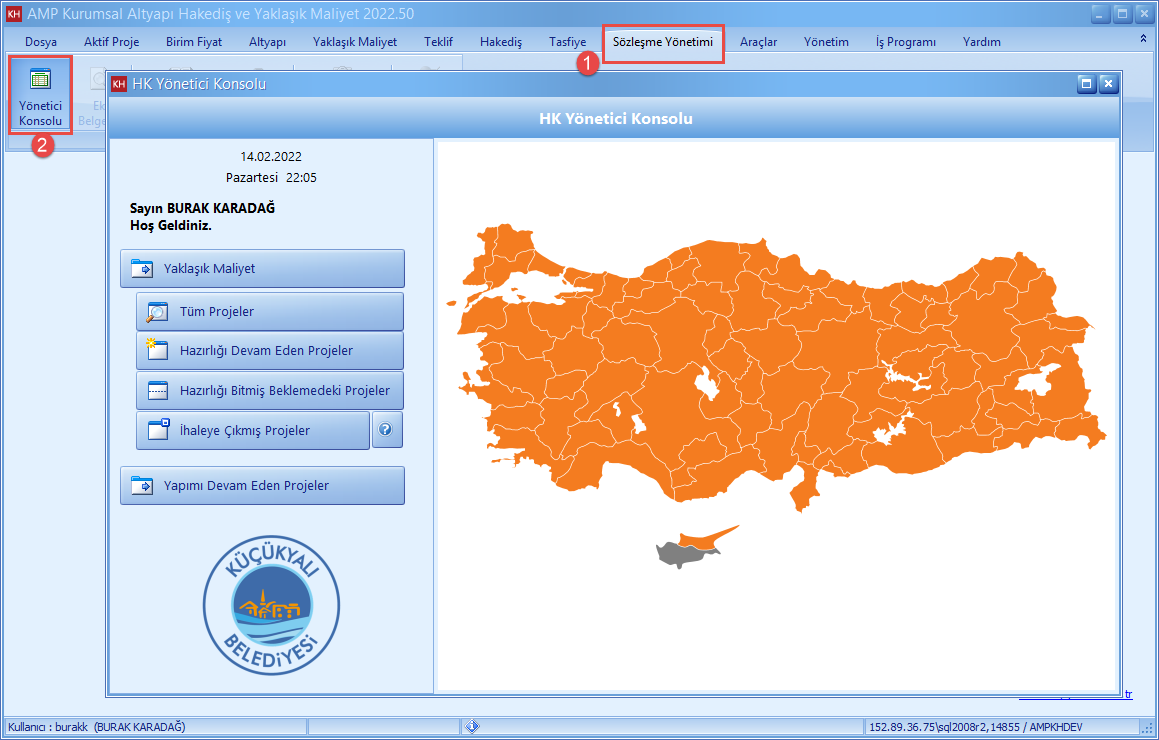Click the help question mark icon
The image size is (1159, 740).
386,431
